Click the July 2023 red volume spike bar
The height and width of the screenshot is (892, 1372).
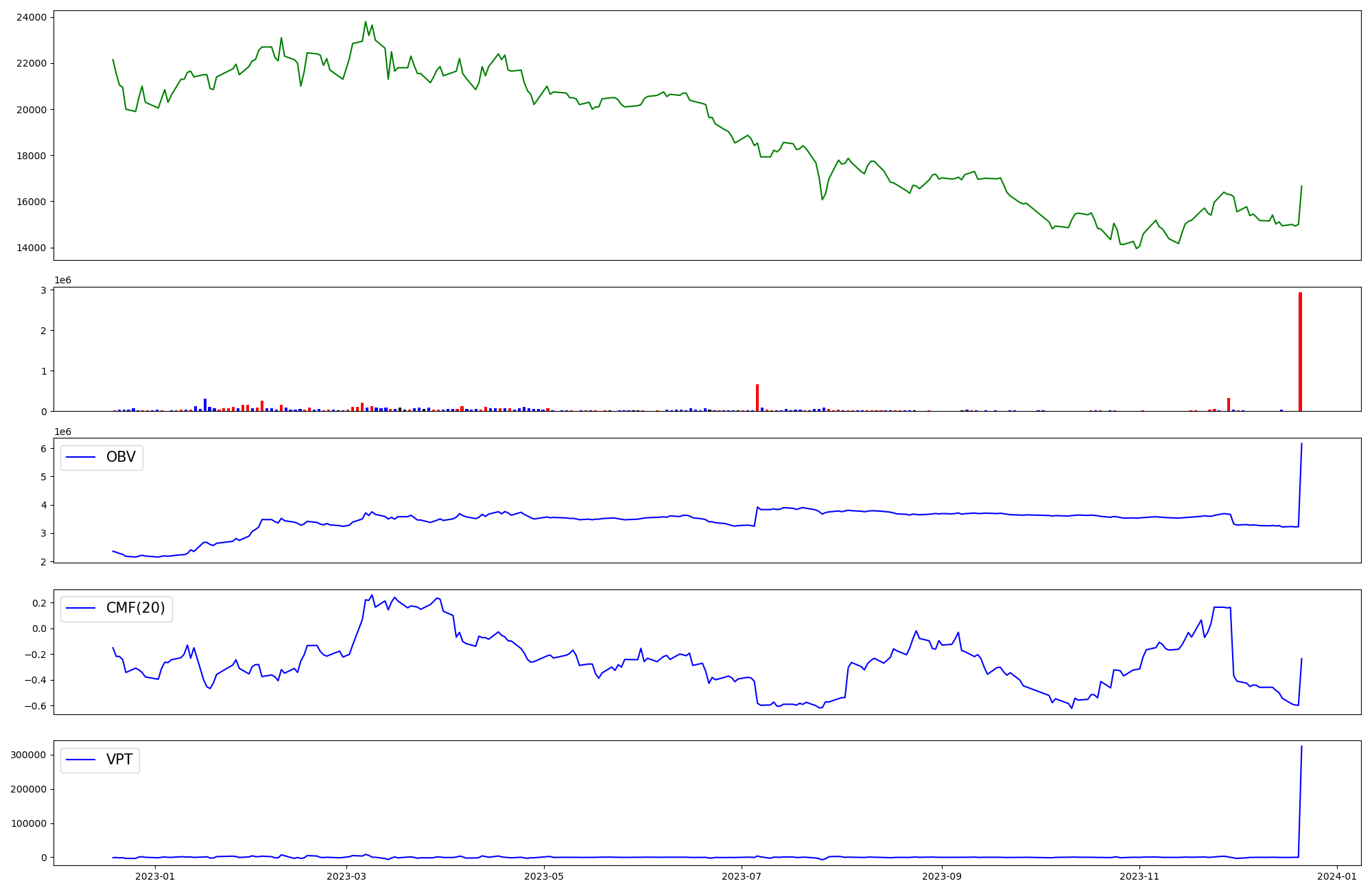point(757,398)
